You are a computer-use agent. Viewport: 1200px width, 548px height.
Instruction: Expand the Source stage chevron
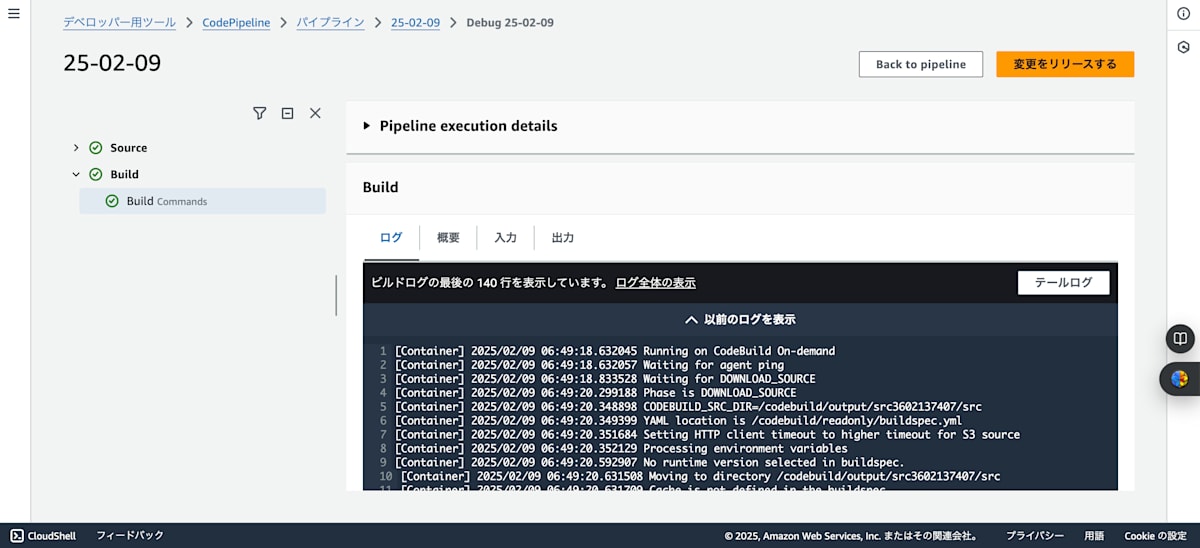click(x=76, y=148)
